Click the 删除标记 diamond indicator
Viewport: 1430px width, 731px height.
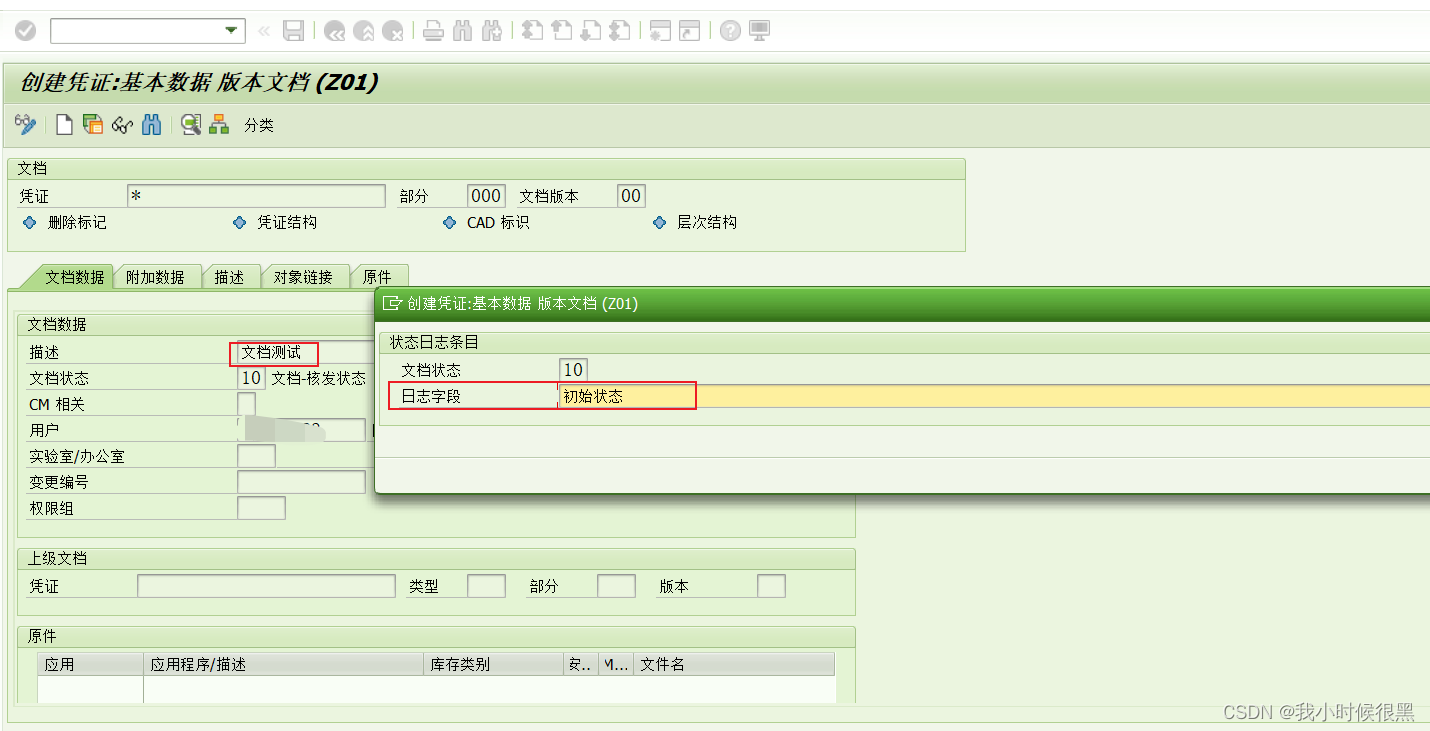point(29,222)
